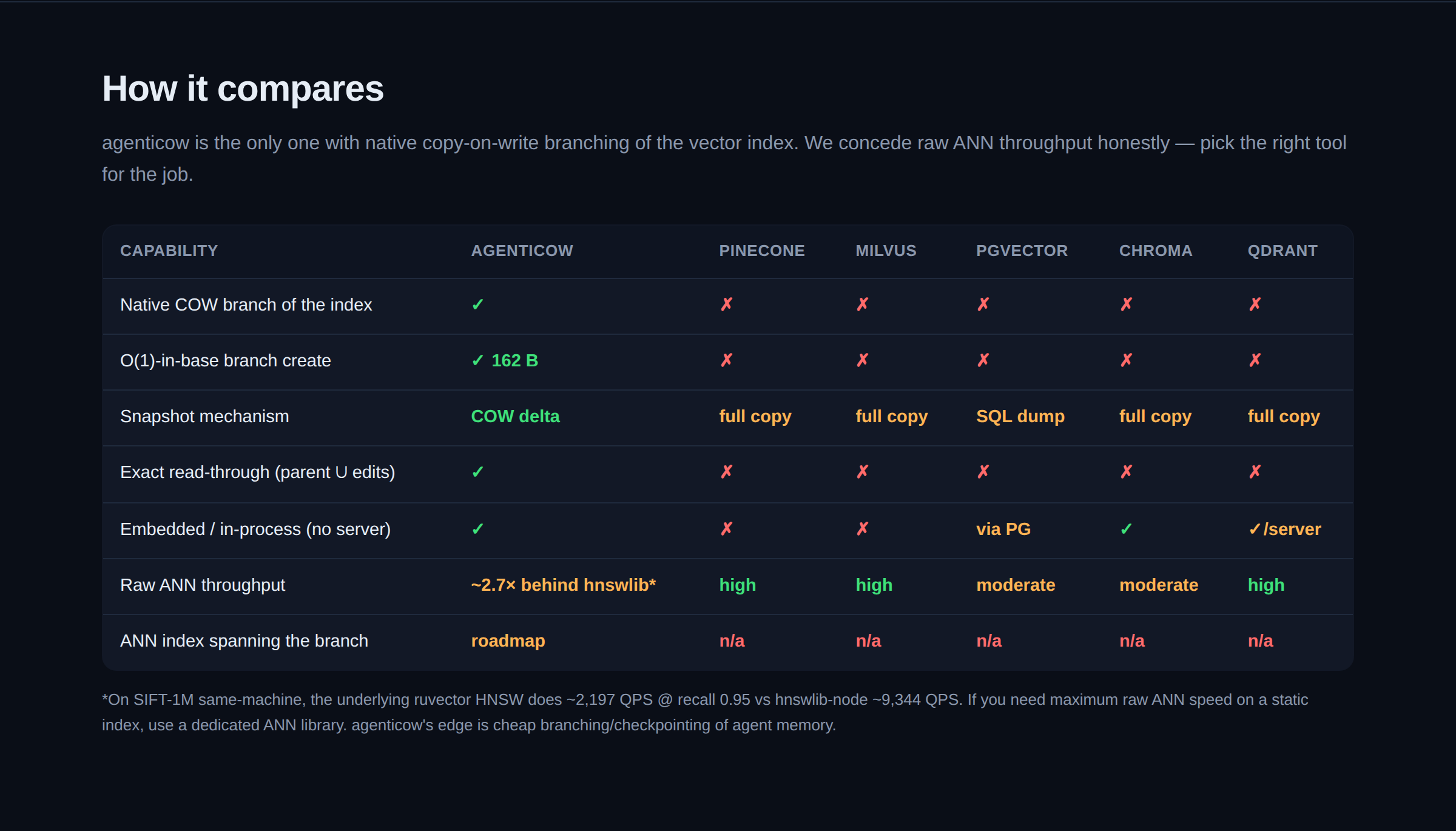Click the pgvector cross for O(1)-in-base branch create

coord(983,360)
